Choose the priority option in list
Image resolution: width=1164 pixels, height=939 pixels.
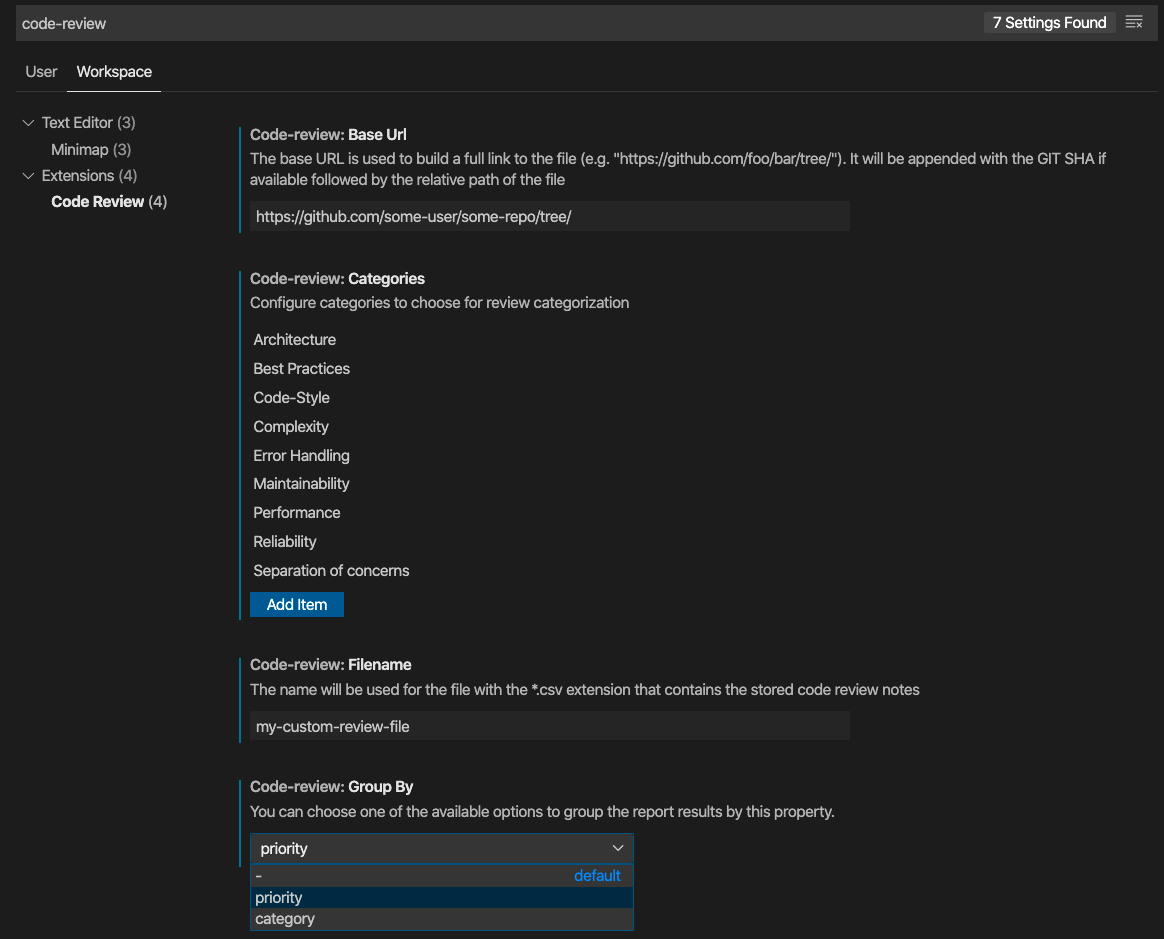[442, 897]
